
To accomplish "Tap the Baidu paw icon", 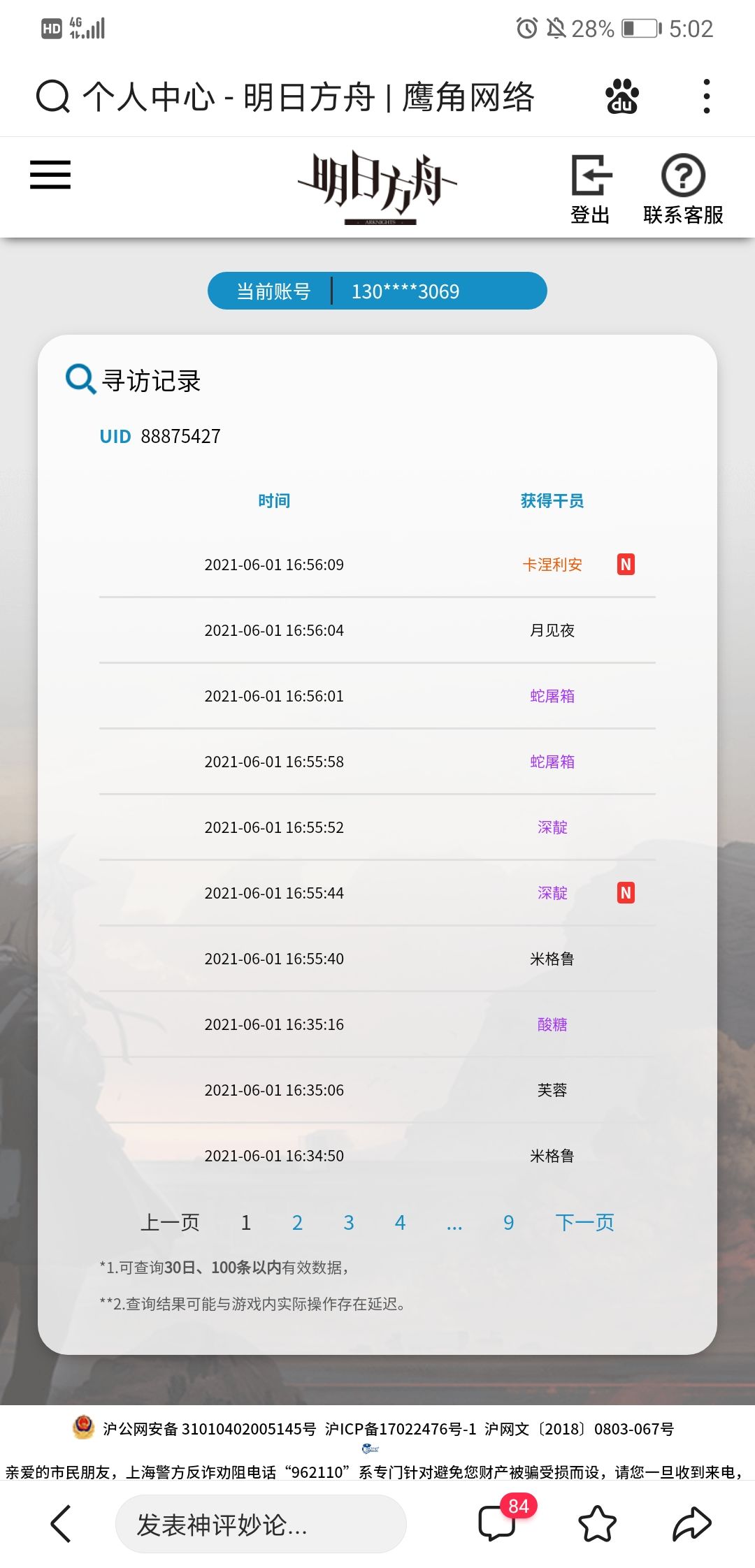I will tap(621, 96).
